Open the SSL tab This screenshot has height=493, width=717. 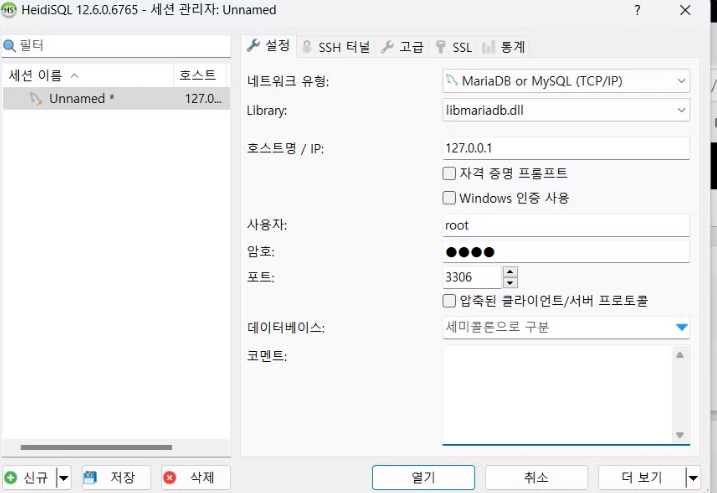click(x=454, y=47)
